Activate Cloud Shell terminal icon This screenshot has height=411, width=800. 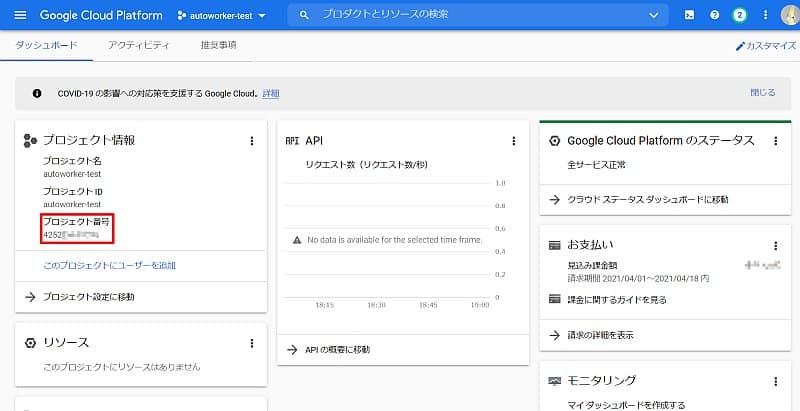click(689, 15)
